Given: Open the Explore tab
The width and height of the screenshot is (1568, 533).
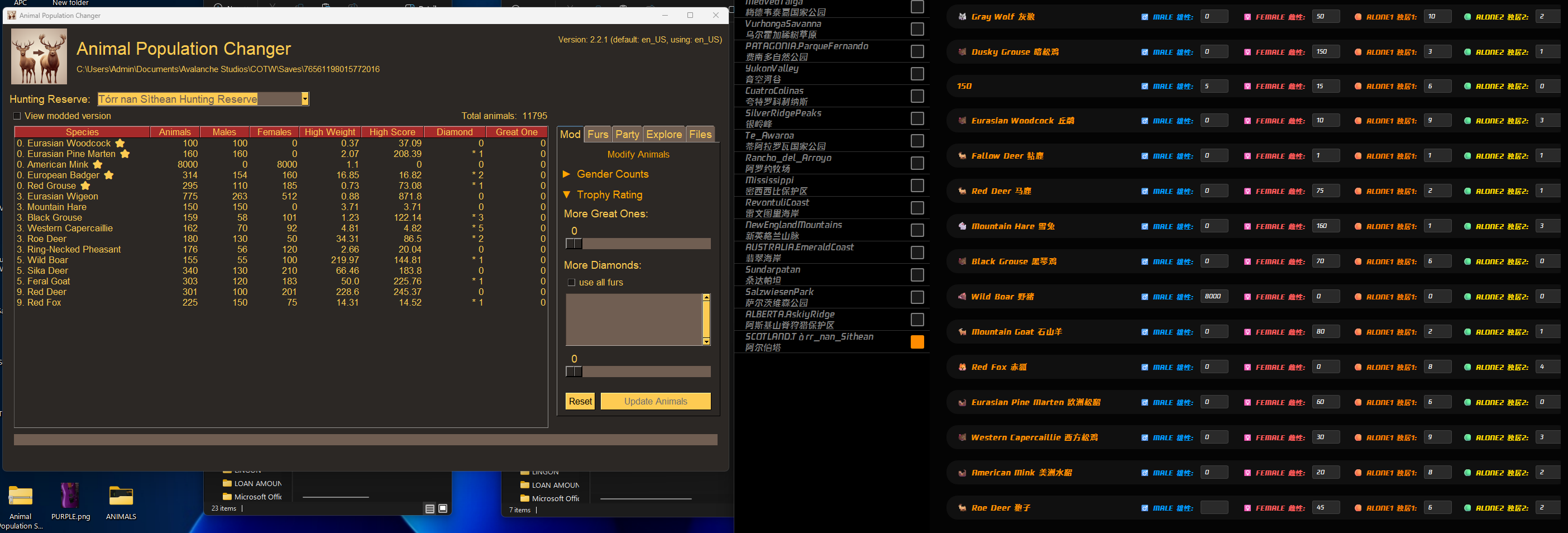Looking at the screenshot, I should (663, 135).
